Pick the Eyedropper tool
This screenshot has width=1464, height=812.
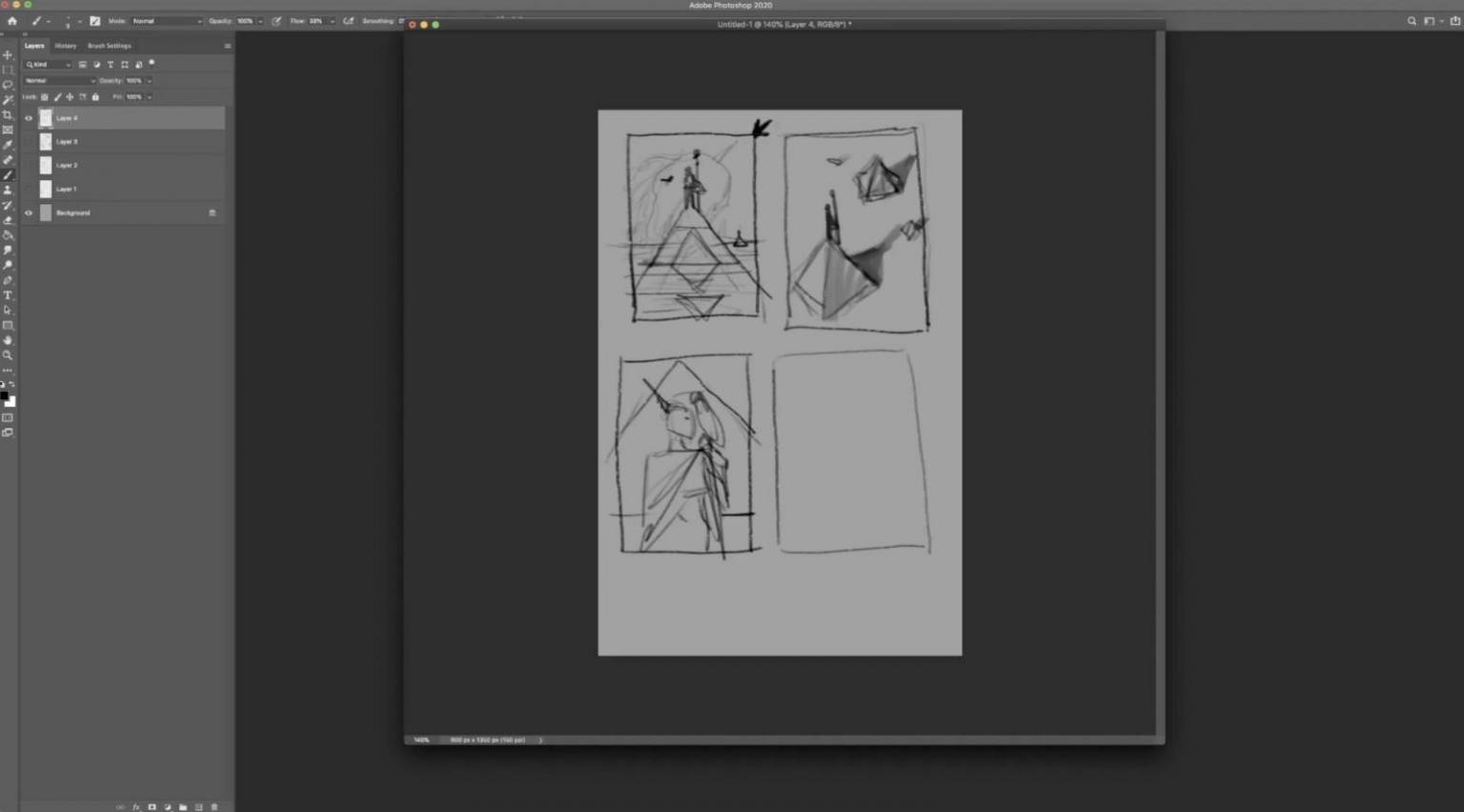pyautogui.click(x=8, y=145)
